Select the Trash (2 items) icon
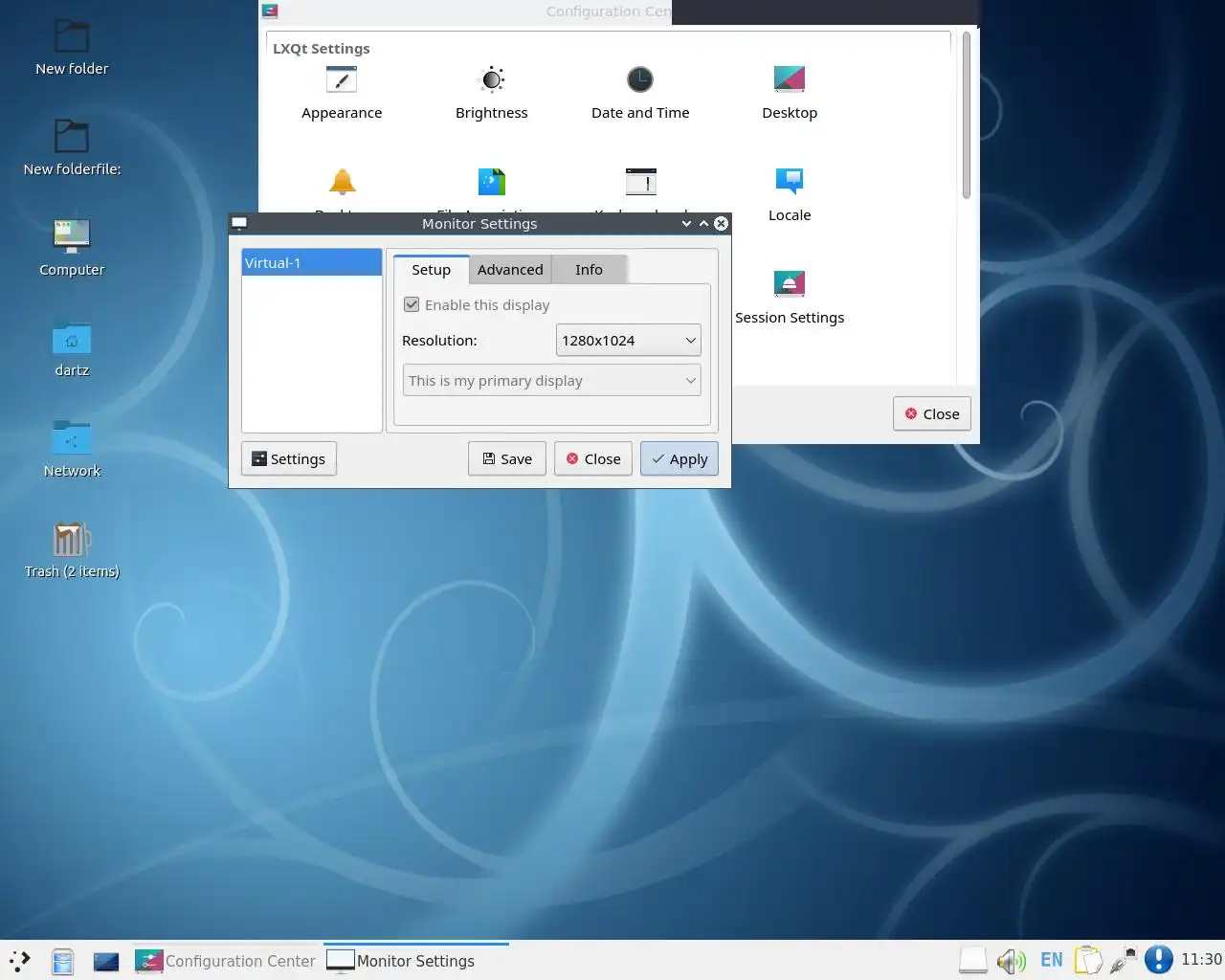1225x980 pixels. (x=72, y=550)
